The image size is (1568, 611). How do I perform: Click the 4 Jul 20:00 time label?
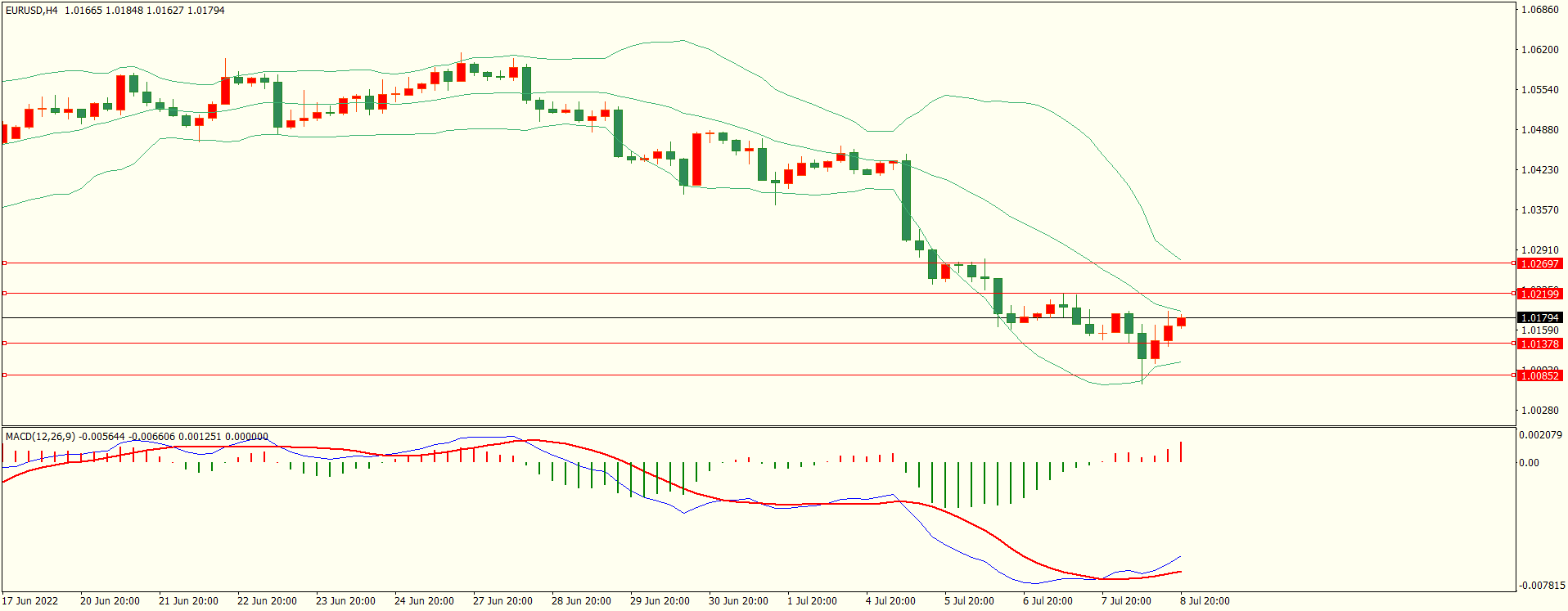coord(890,601)
